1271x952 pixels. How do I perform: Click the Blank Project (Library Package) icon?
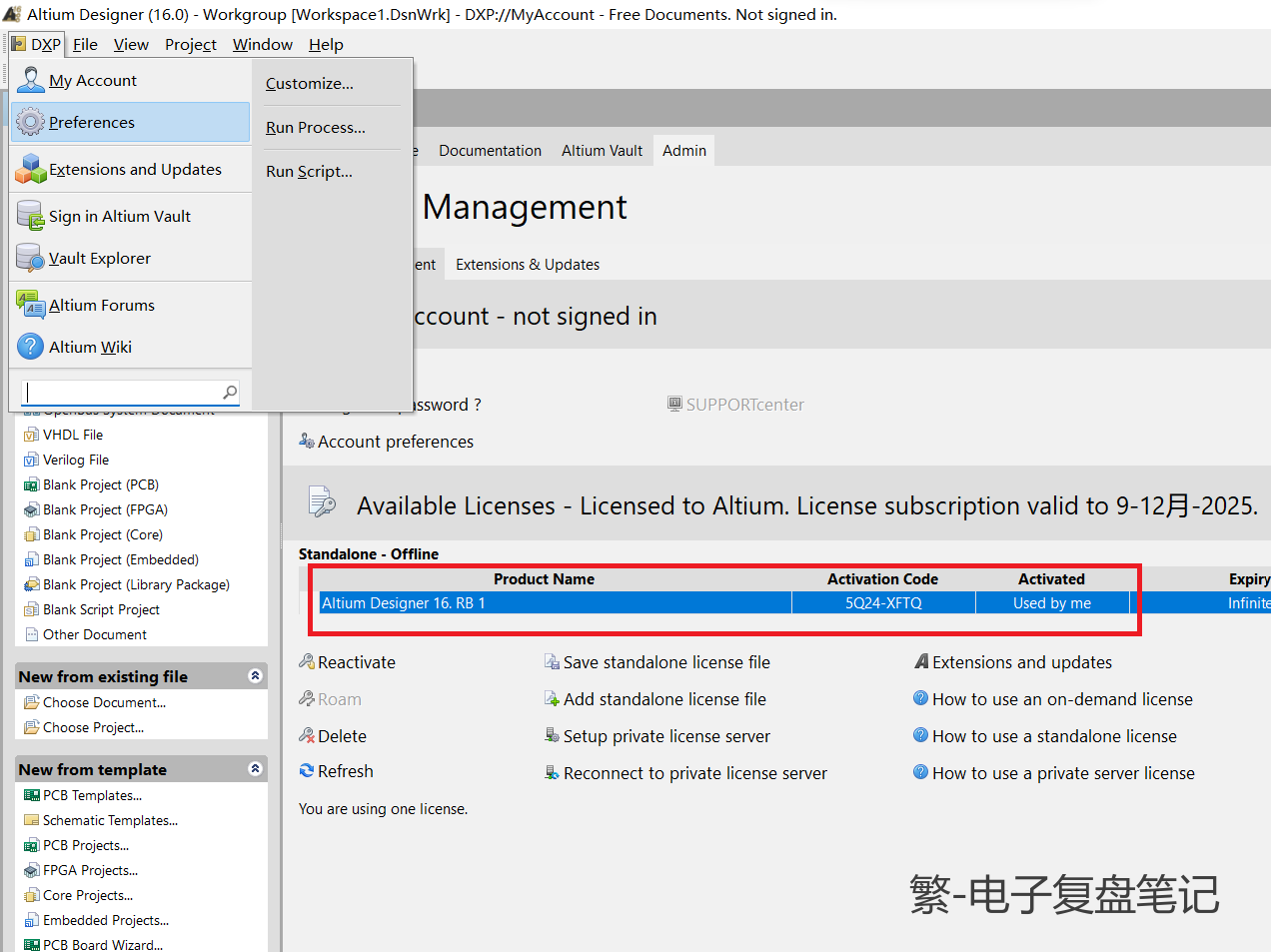(31, 584)
